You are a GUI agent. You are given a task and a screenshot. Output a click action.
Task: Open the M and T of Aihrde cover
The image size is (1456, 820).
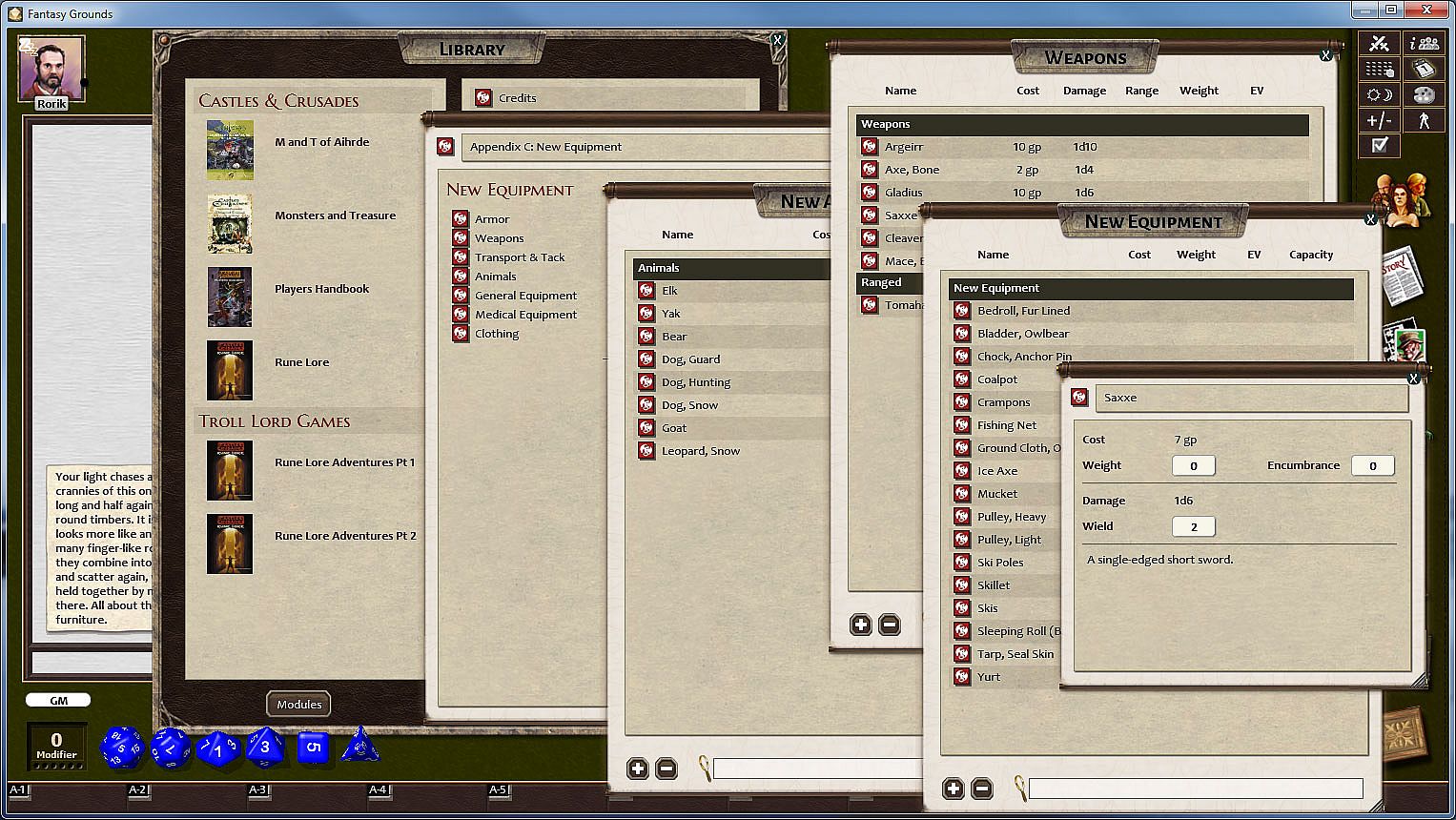coord(230,150)
